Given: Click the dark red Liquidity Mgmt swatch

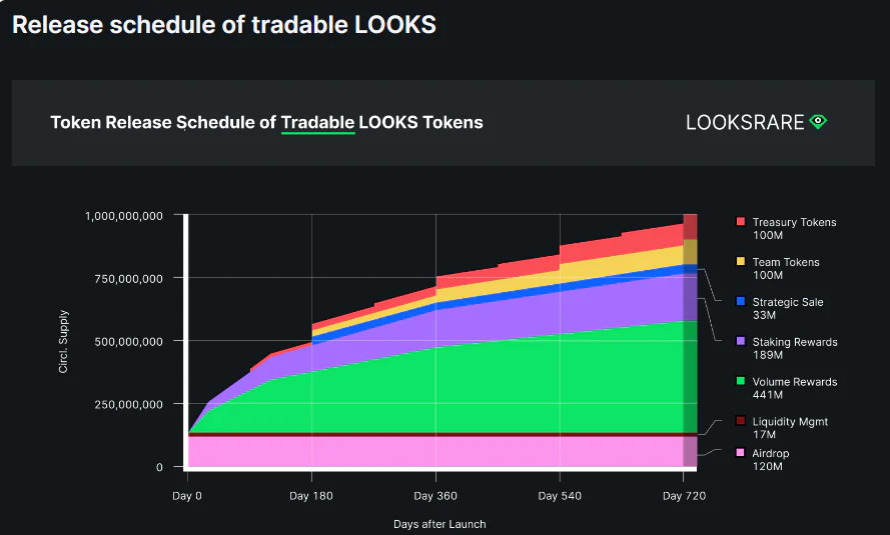Looking at the screenshot, I should [740, 421].
